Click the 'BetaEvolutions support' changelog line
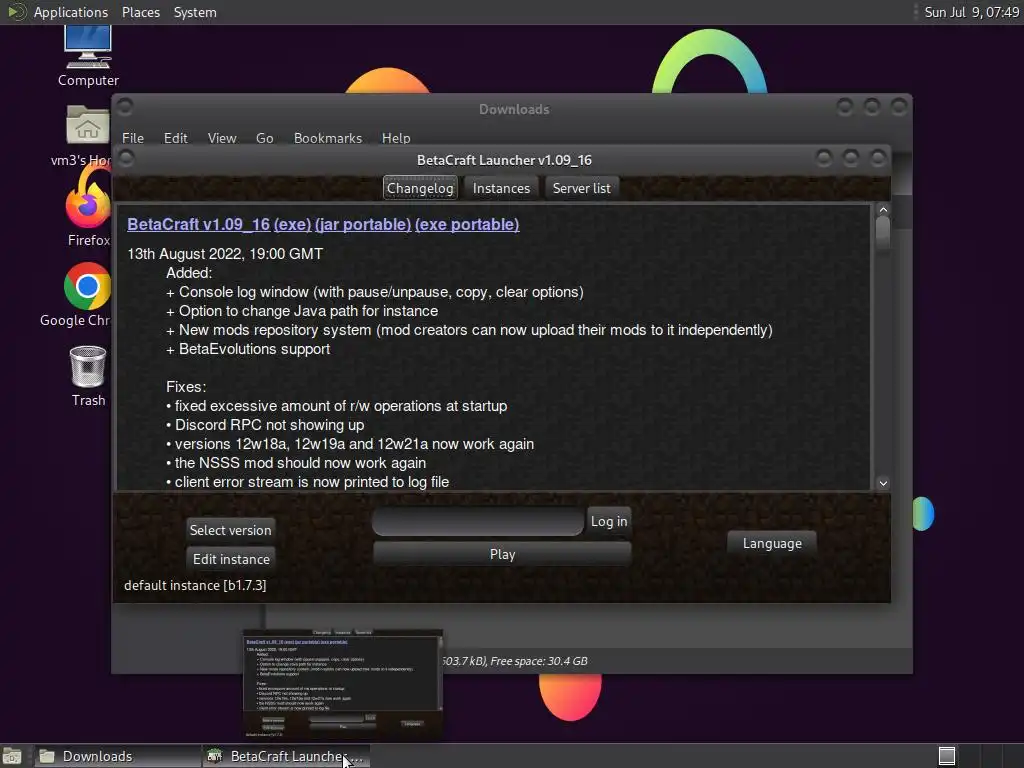 (248, 349)
